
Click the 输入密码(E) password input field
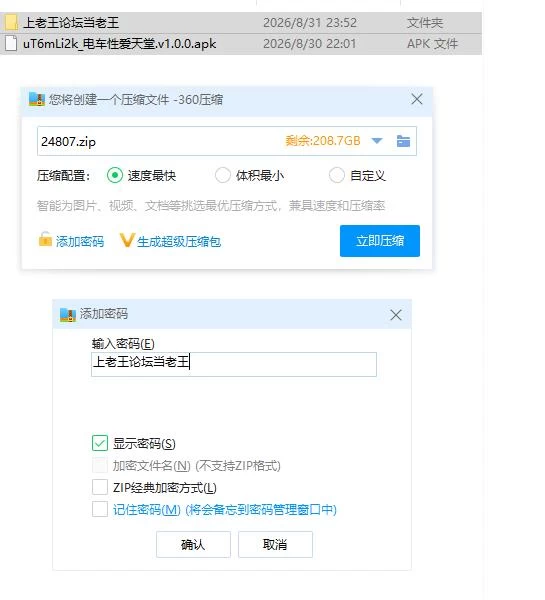(x=234, y=364)
